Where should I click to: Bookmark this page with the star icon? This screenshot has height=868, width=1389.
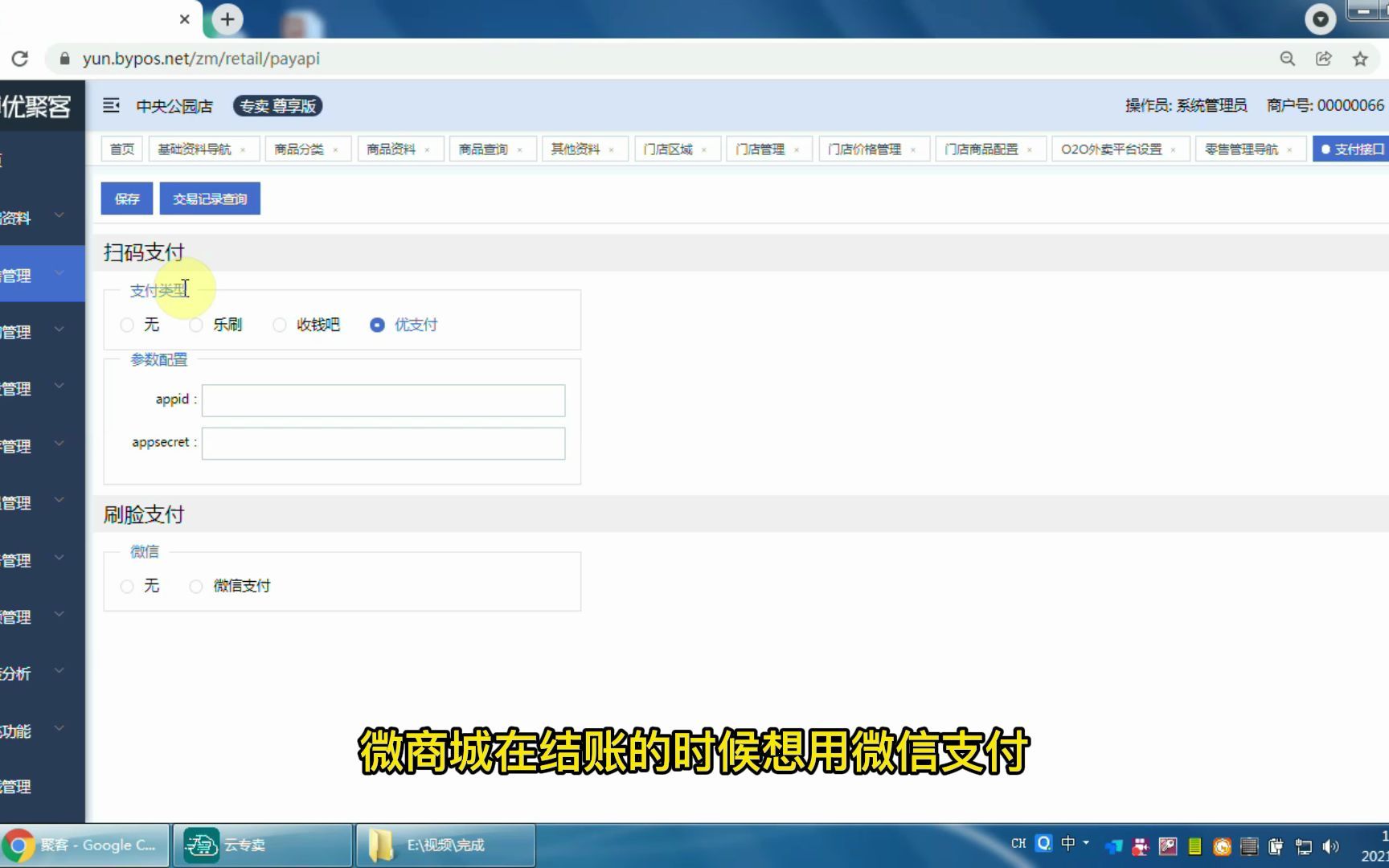point(1360,59)
